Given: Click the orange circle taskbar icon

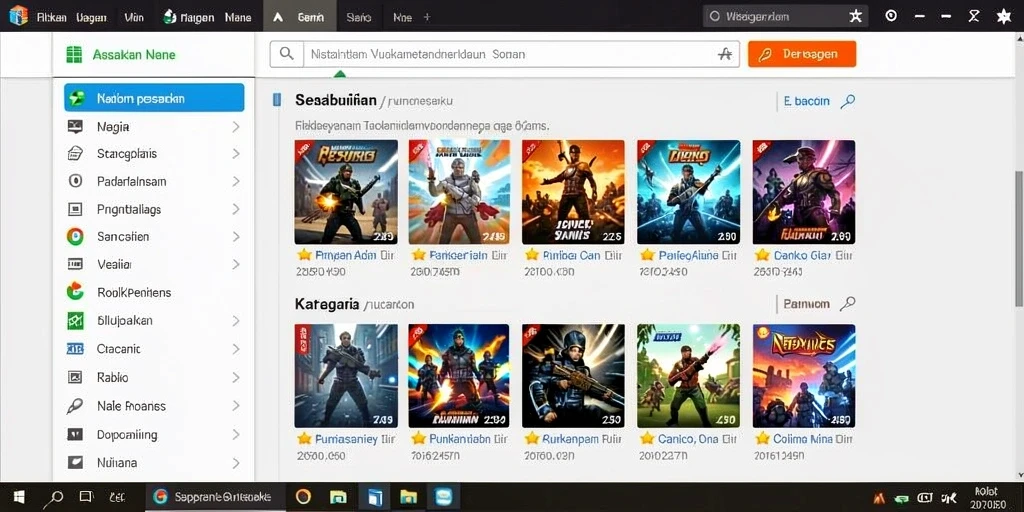Looking at the screenshot, I should click(x=302, y=497).
